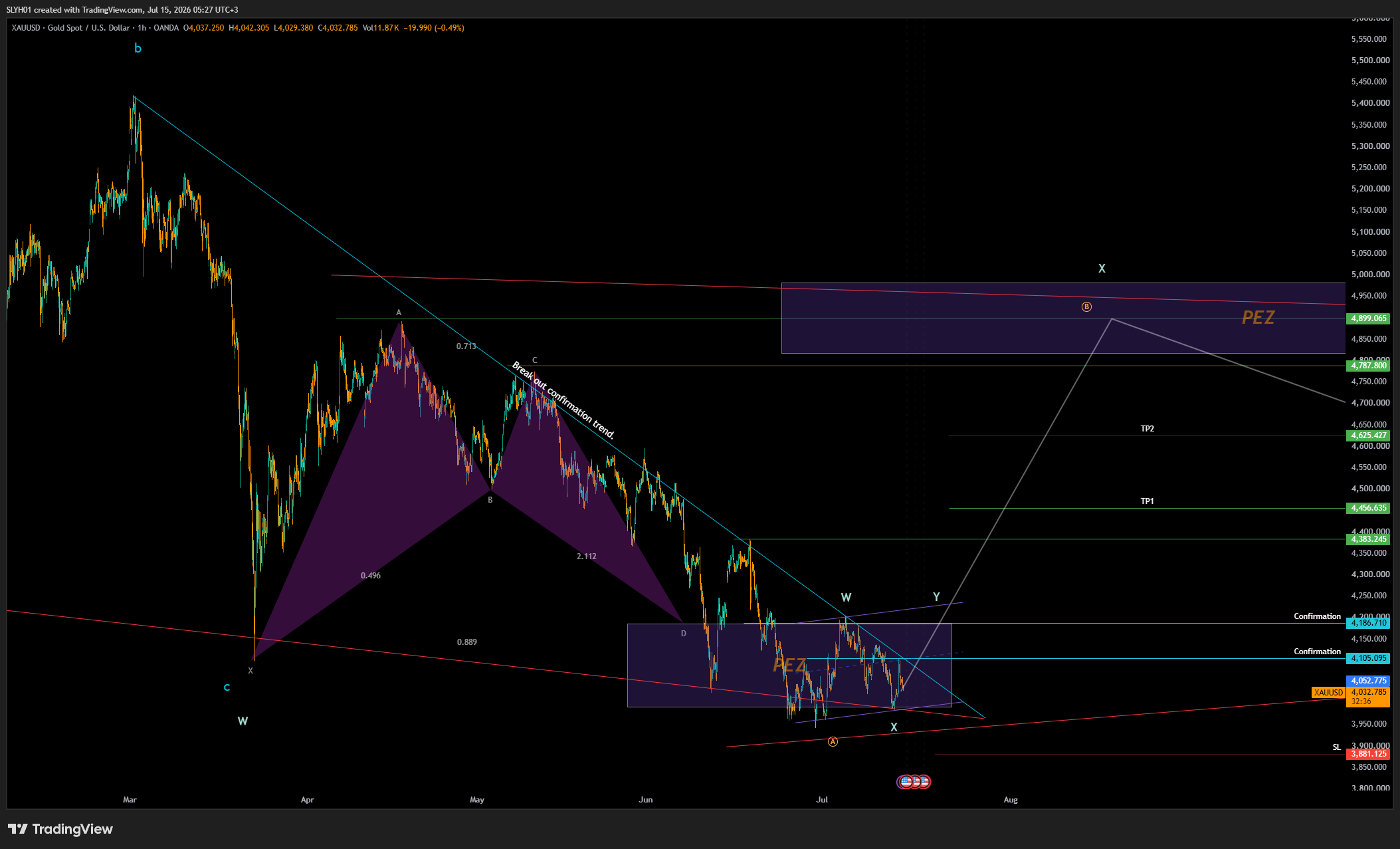Click the 32:36 candle countdown timer
This screenshot has width=1400, height=849.
(x=1361, y=701)
